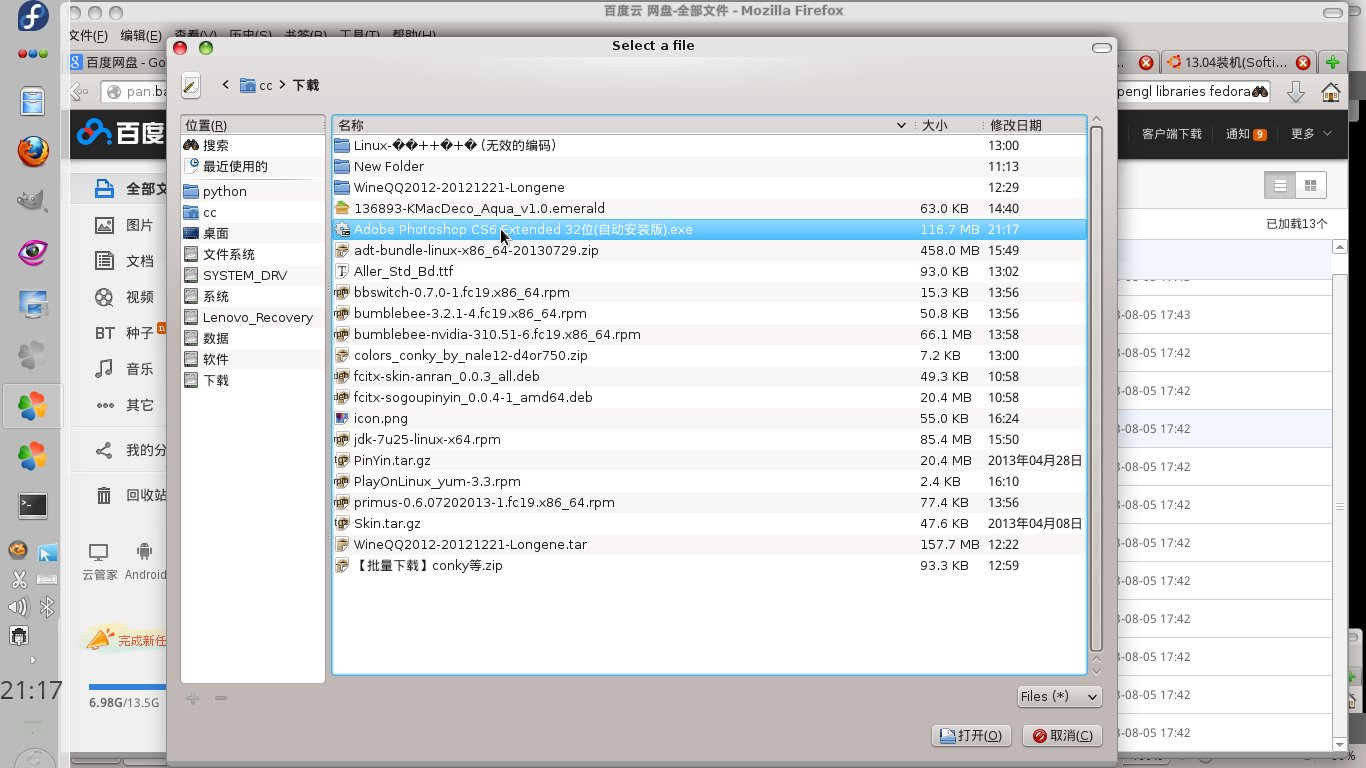Open the 编辑(E) menu in Firefox

[x=140, y=36]
